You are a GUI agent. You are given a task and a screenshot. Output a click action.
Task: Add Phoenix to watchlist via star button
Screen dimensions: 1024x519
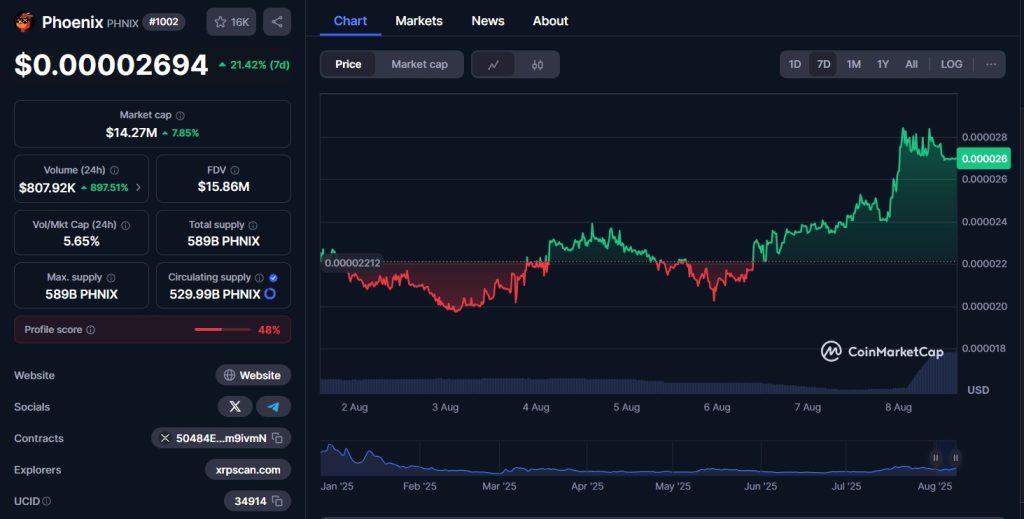click(231, 22)
